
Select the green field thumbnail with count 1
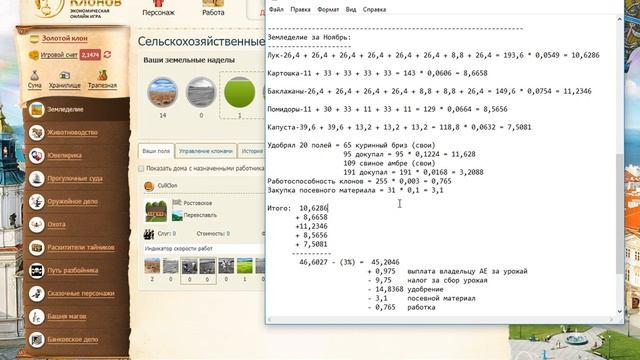(244, 266)
